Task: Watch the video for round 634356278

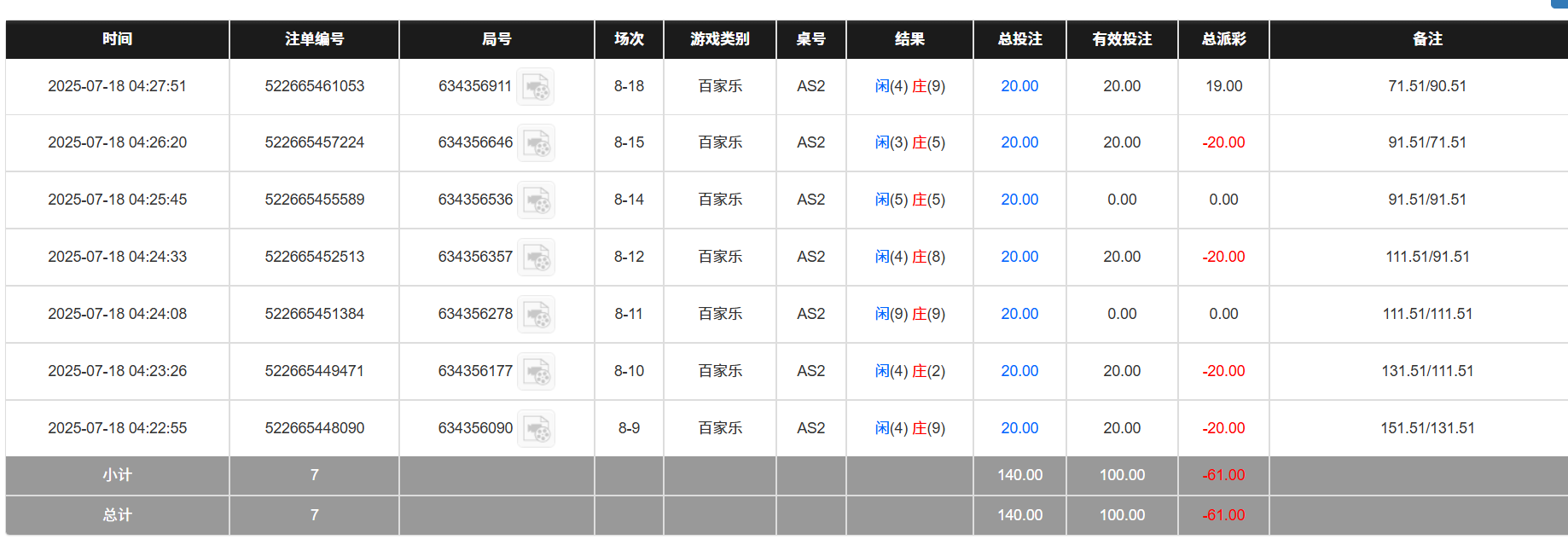Action: point(537,314)
